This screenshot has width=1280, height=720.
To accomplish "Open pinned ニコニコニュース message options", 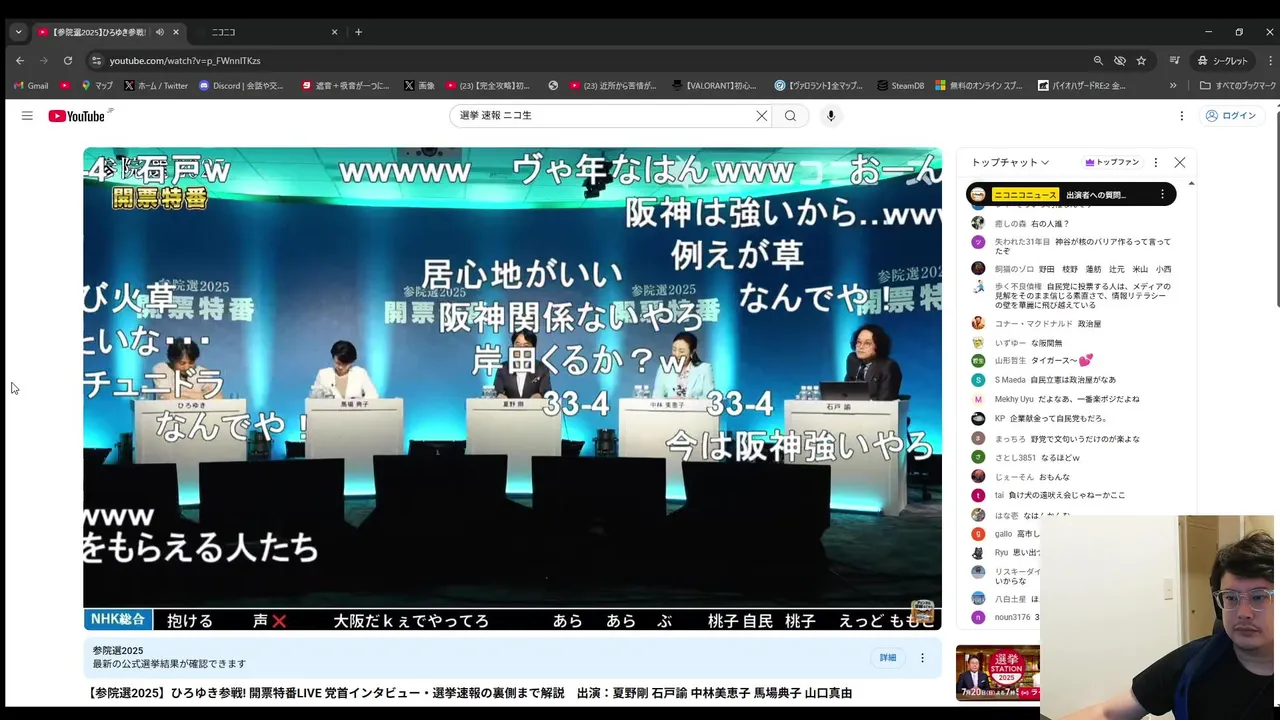I will (x=1162, y=195).
